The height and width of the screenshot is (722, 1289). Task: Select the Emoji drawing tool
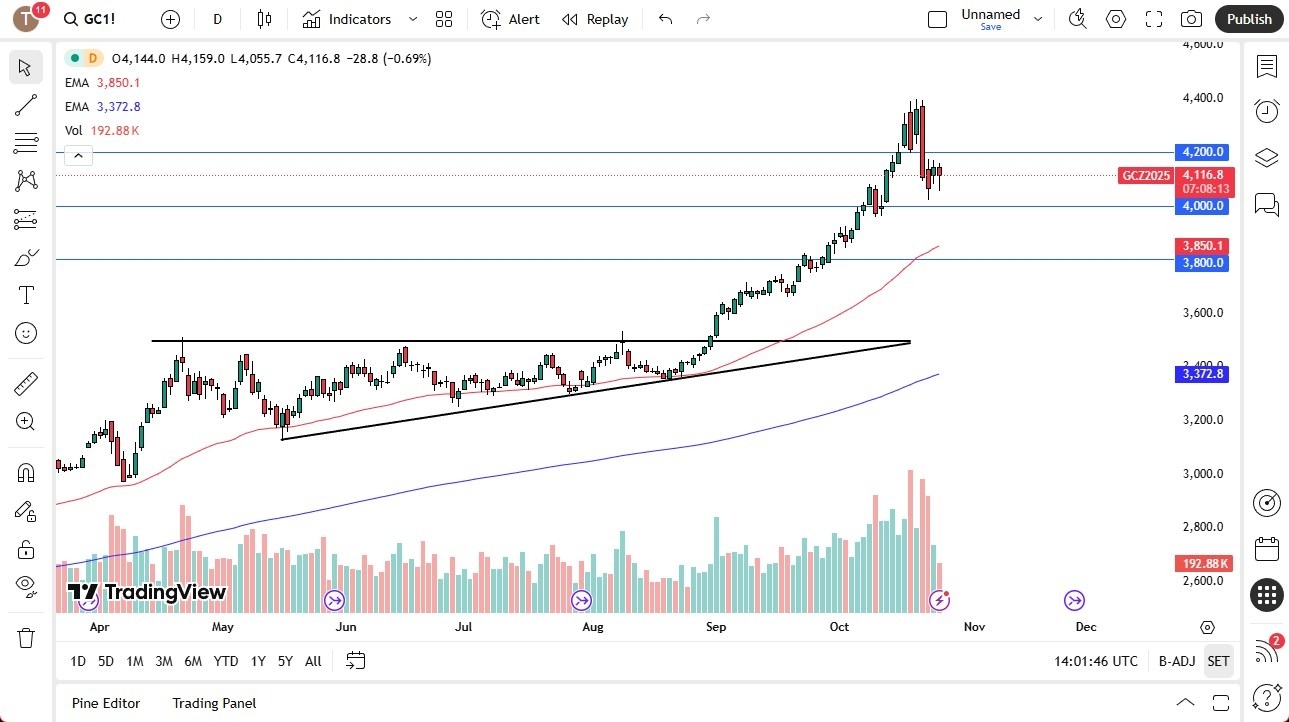pos(25,333)
